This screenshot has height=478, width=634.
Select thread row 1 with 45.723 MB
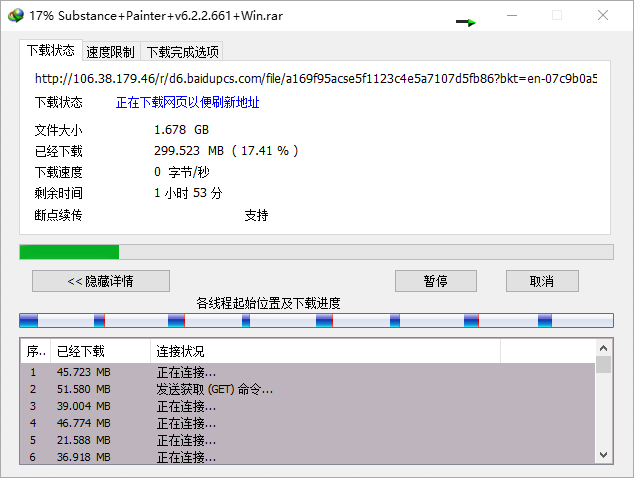click(x=308, y=372)
